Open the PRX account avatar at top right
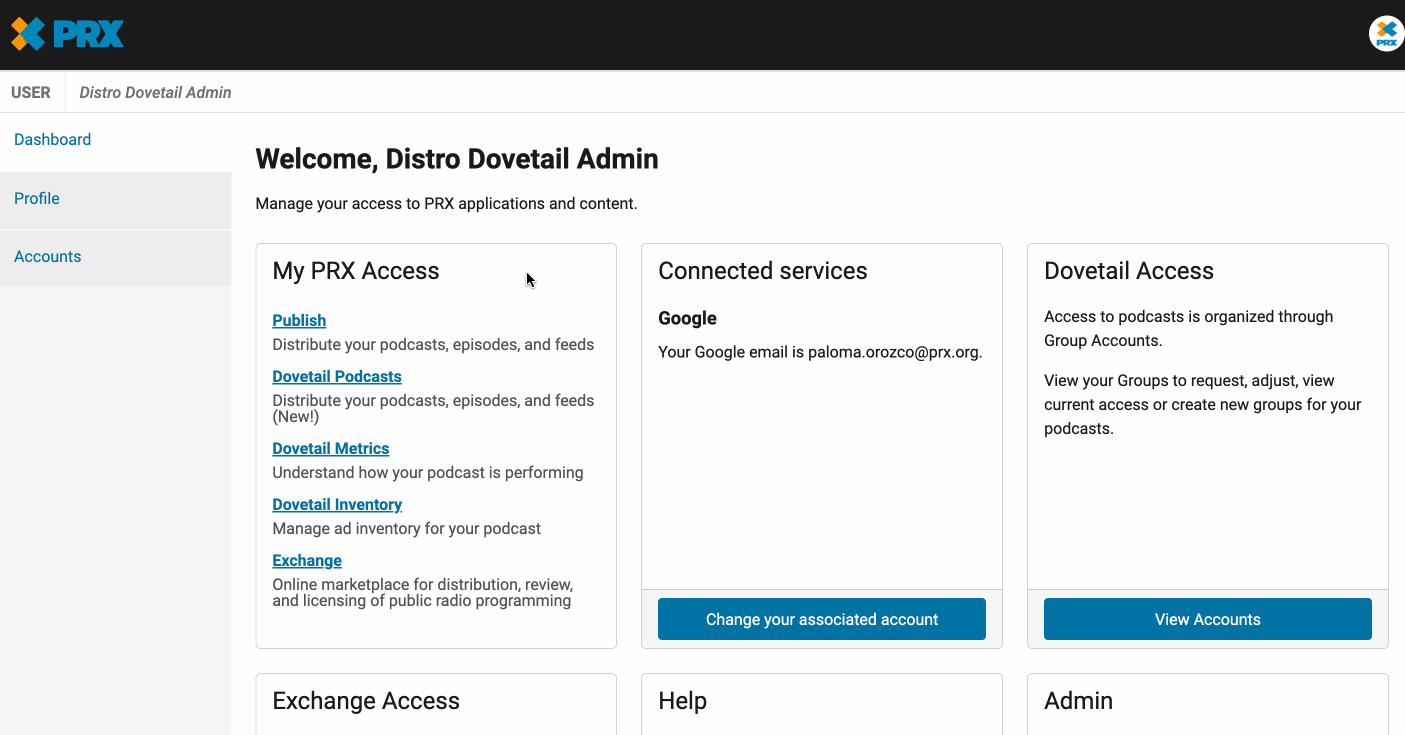This screenshot has width=1405, height=735. [1386, 32]
